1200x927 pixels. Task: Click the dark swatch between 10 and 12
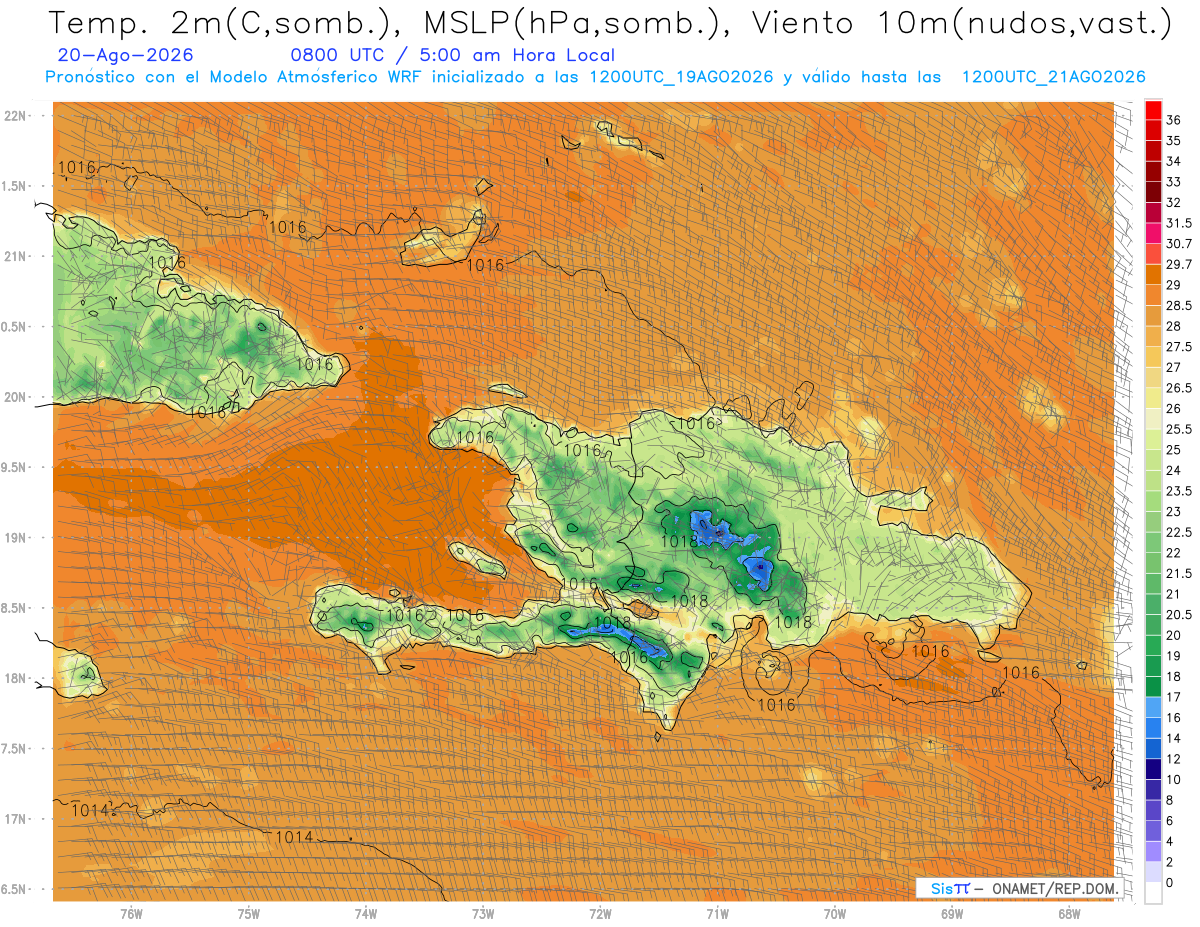[x=1153, y=769]
